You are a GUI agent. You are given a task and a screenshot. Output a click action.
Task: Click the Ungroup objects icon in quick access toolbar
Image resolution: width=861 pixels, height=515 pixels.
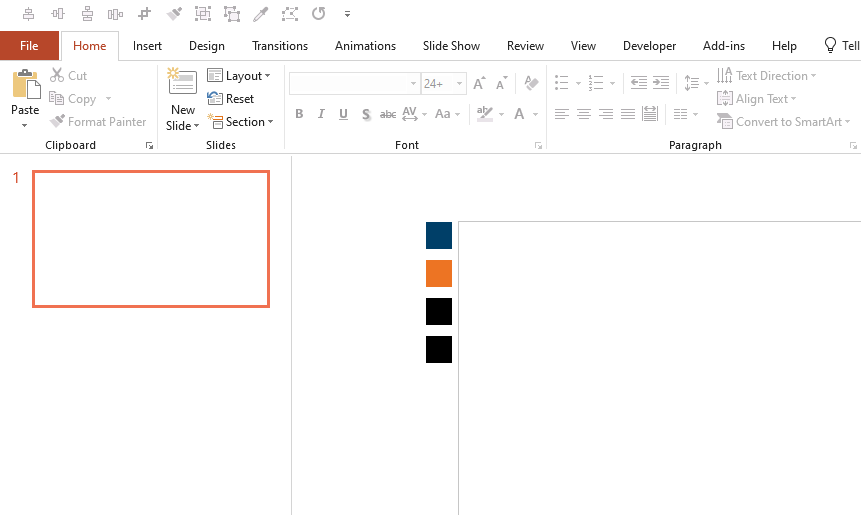pos(232,14)
